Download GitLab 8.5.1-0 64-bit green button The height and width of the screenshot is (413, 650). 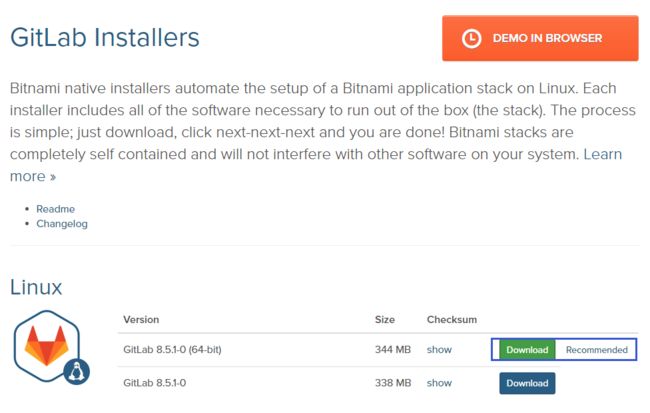[527, 350]
